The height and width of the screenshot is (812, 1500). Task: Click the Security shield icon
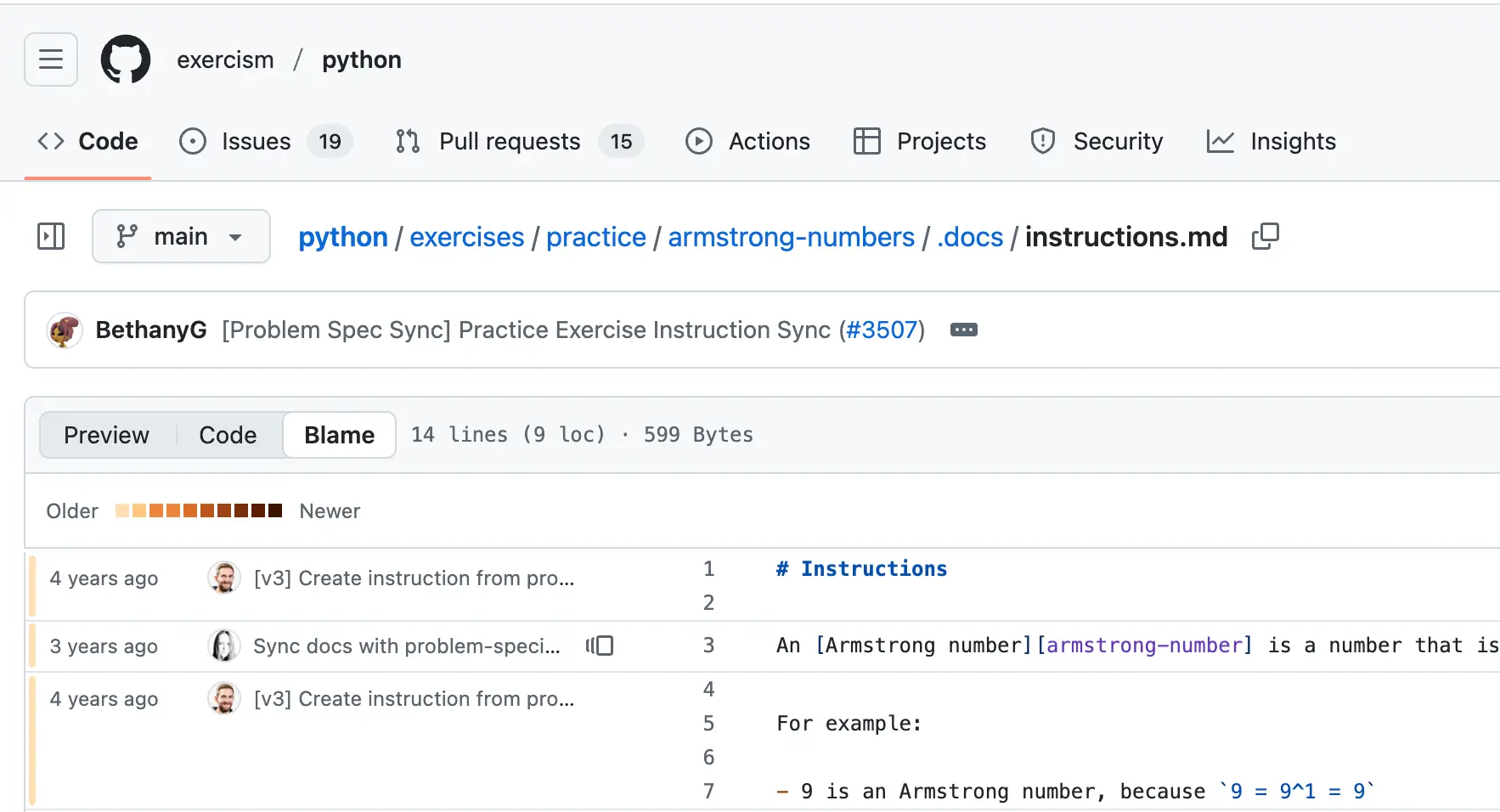pos(1042,141)
